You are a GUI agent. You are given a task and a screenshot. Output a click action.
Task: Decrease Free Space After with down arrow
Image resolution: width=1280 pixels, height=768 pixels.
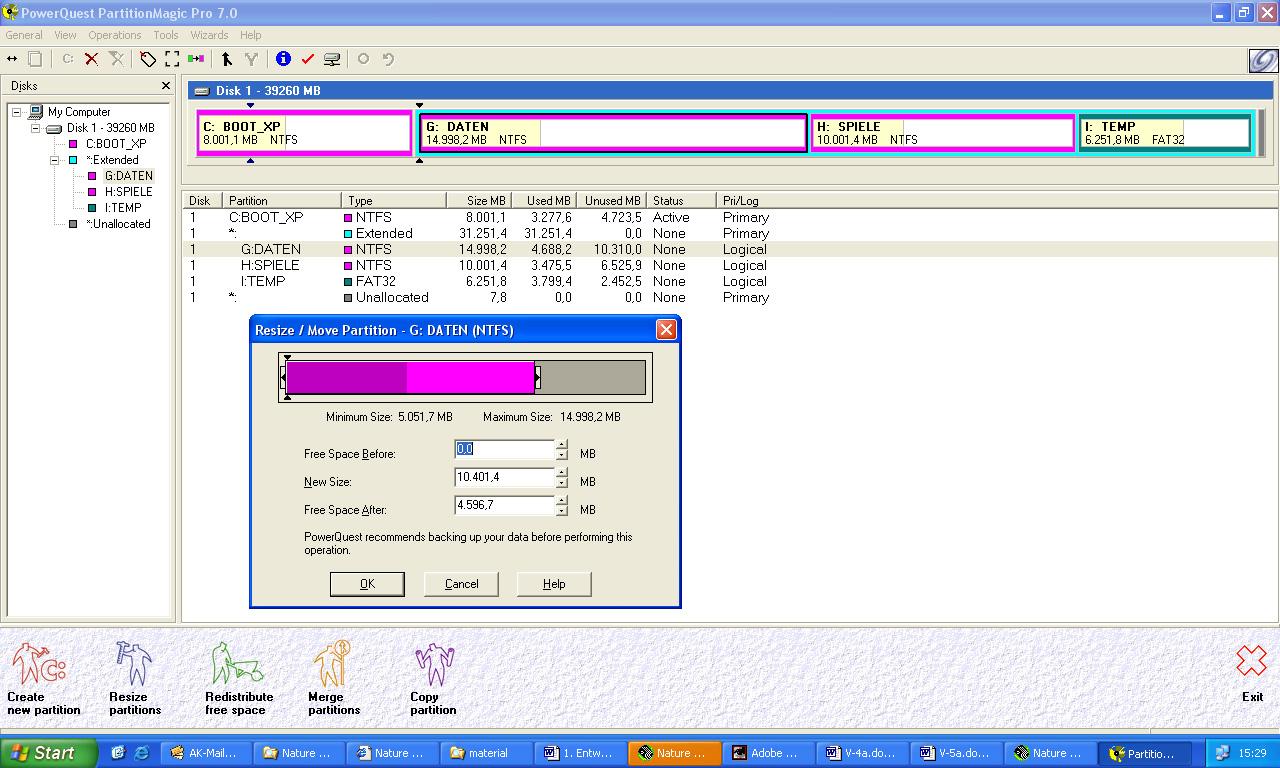(x=562, y=511)
